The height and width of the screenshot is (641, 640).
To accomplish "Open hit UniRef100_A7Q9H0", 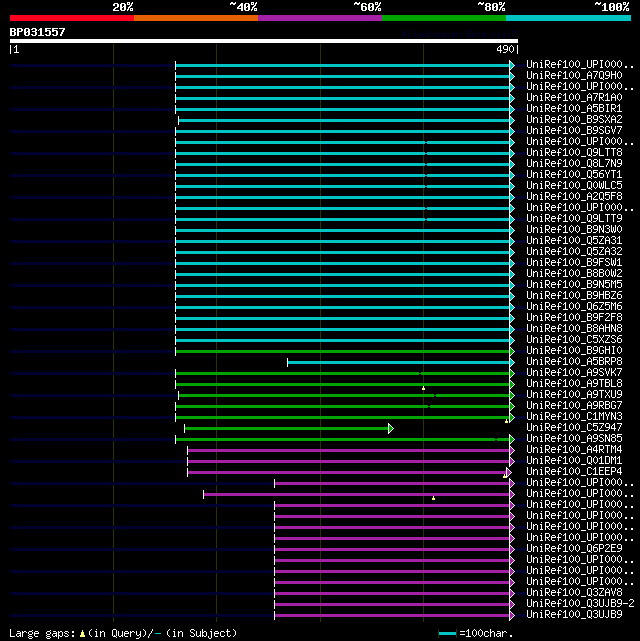I will click(x=574, y=75).
